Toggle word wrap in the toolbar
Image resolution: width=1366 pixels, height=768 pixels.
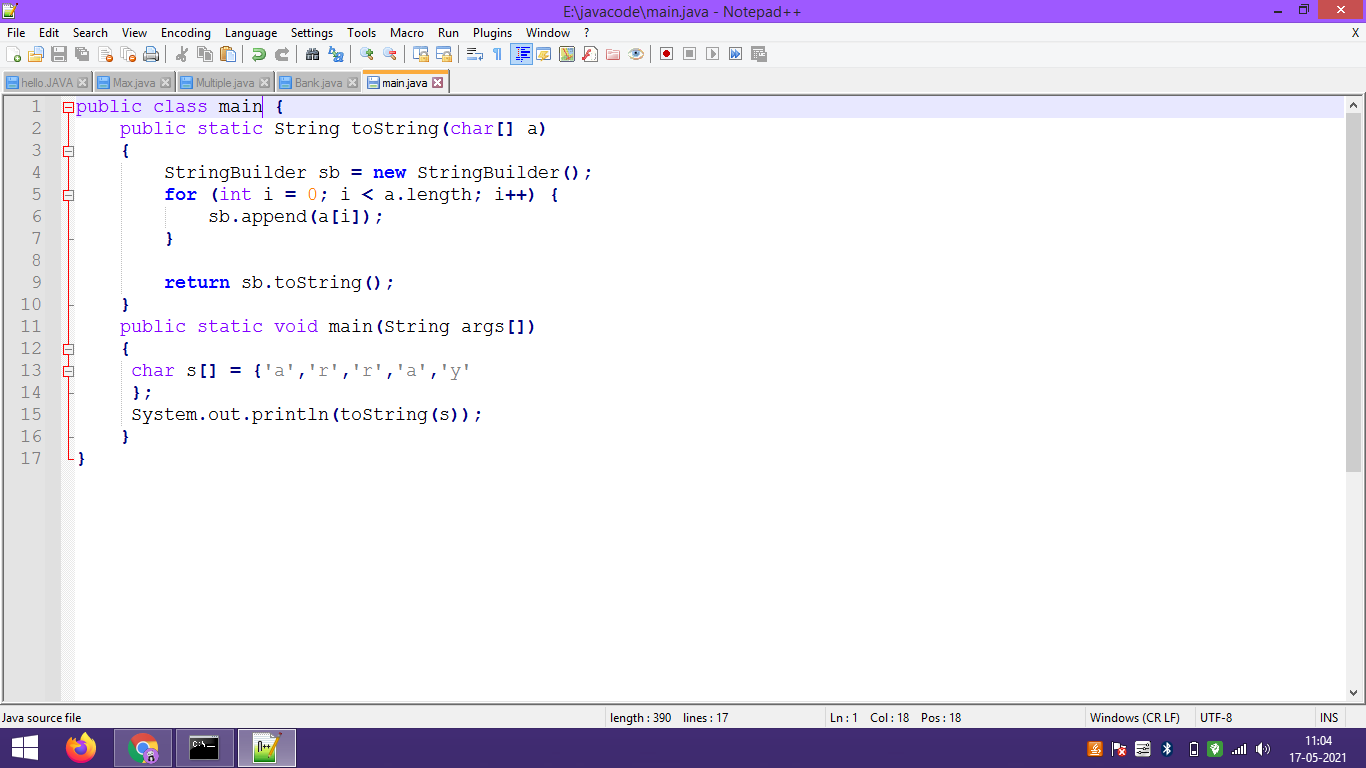pos(474,54)
